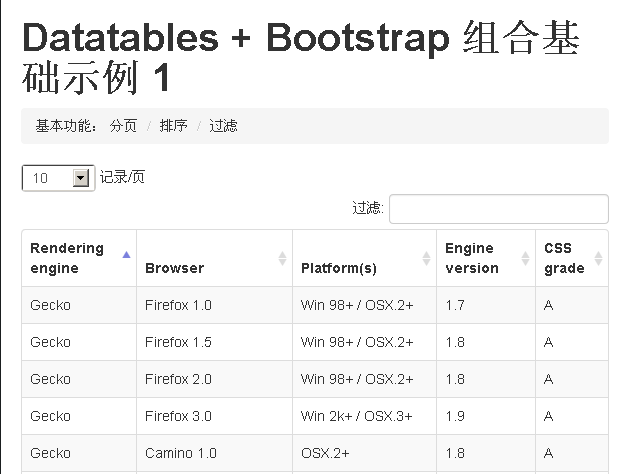The image size is (629, 474).
Task: Sort by CSS grade header text
Action: 564,258
